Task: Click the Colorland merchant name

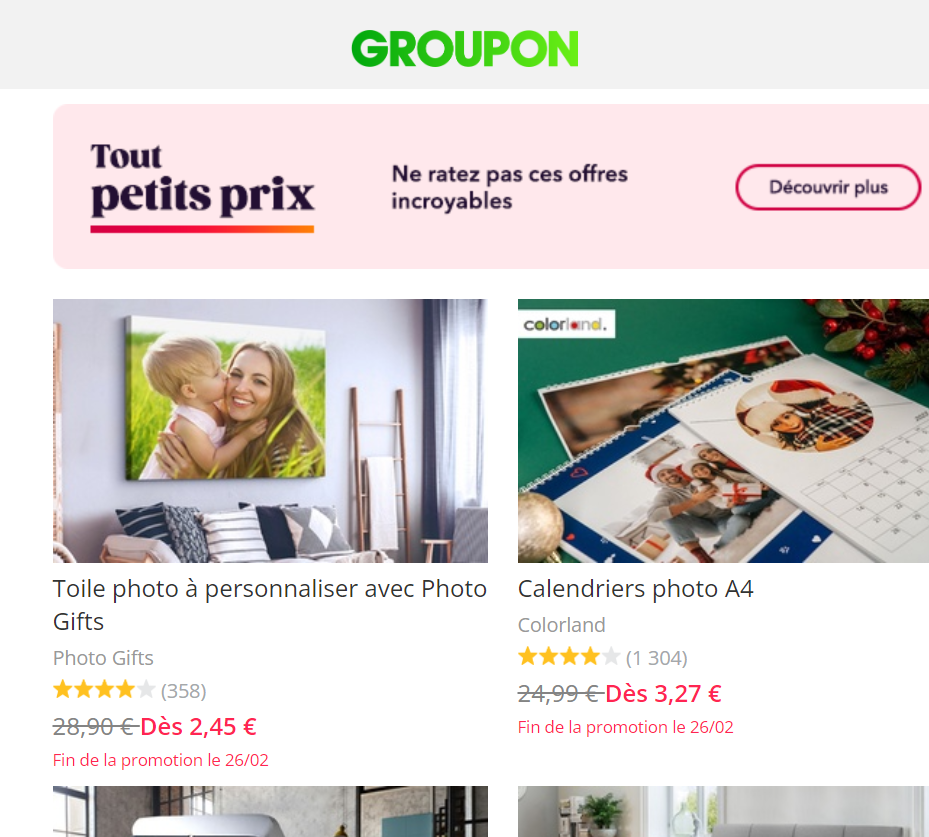Action: 562,625
